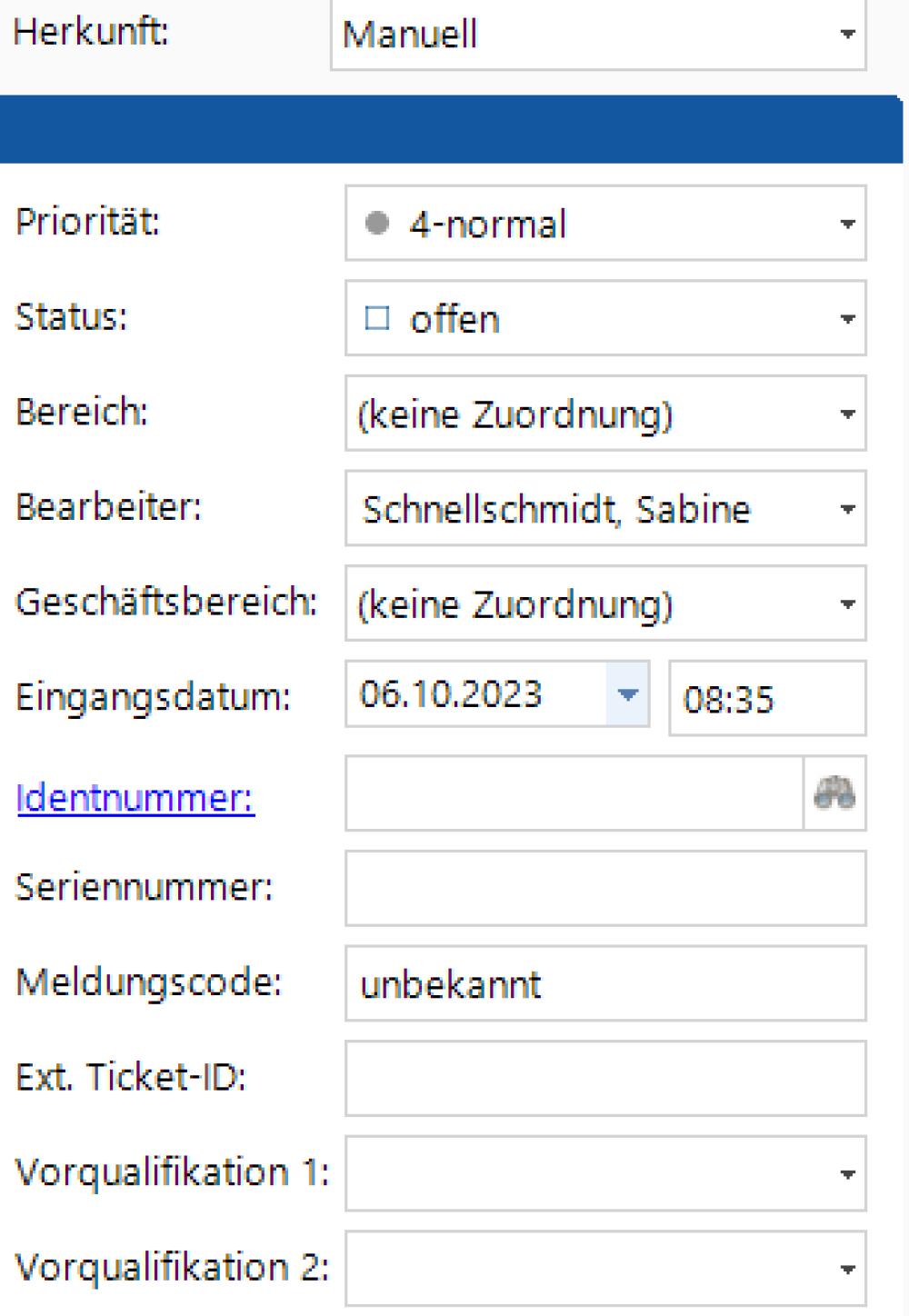Focus the Seriennummer text field

[605, 889]
